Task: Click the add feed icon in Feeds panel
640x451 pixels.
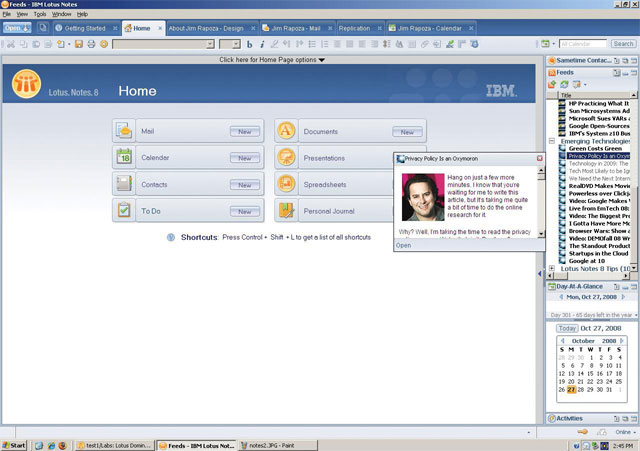Action: (x=552, y=84)
